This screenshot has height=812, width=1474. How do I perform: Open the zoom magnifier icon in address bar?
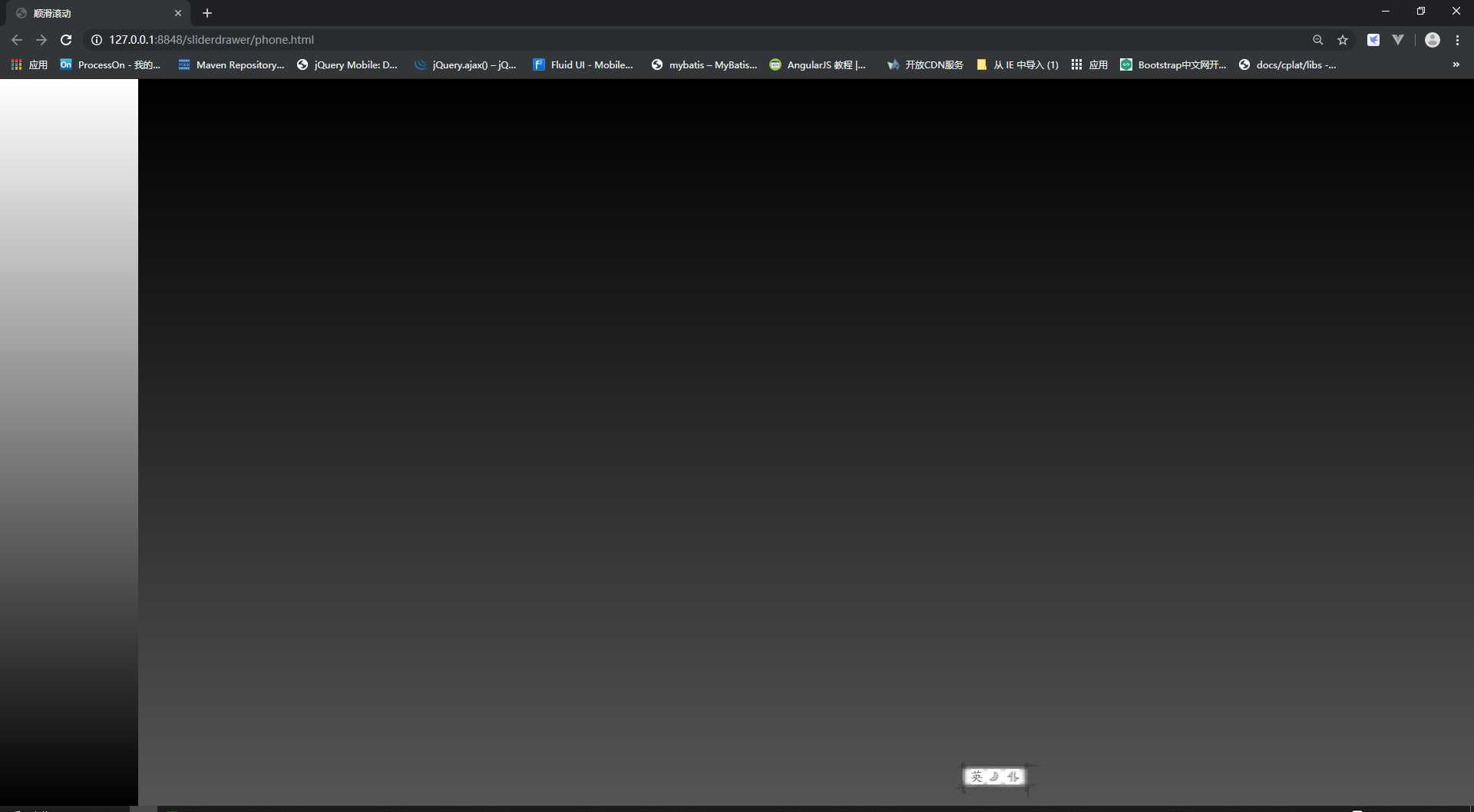click(1317, 40)
